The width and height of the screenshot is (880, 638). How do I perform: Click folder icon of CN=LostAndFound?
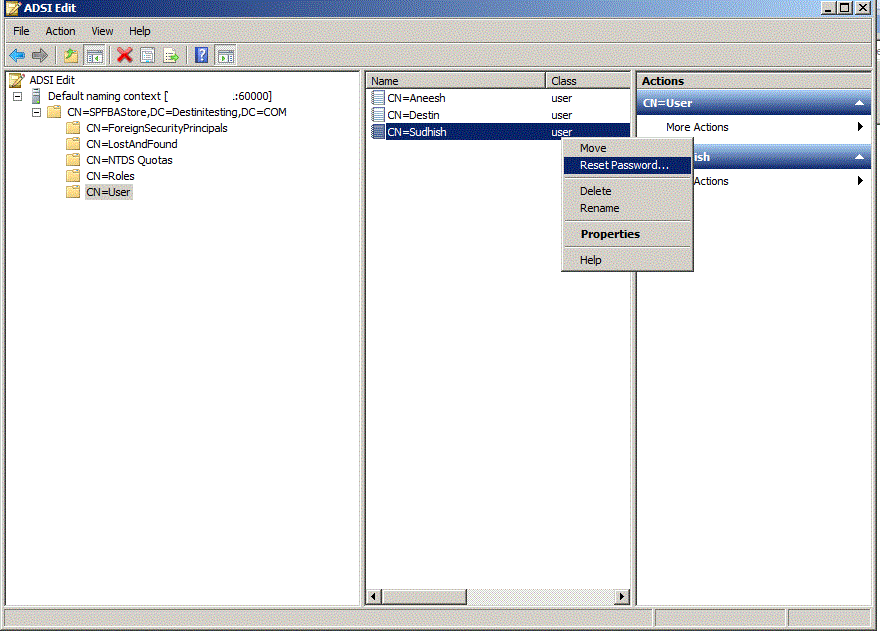point(73,144)
